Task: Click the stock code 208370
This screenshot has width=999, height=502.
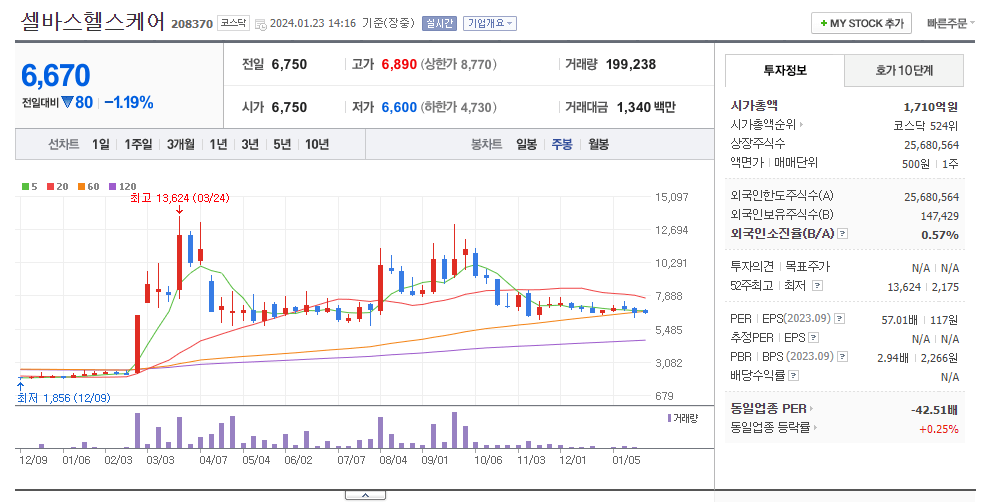Action: coord(192,24)
